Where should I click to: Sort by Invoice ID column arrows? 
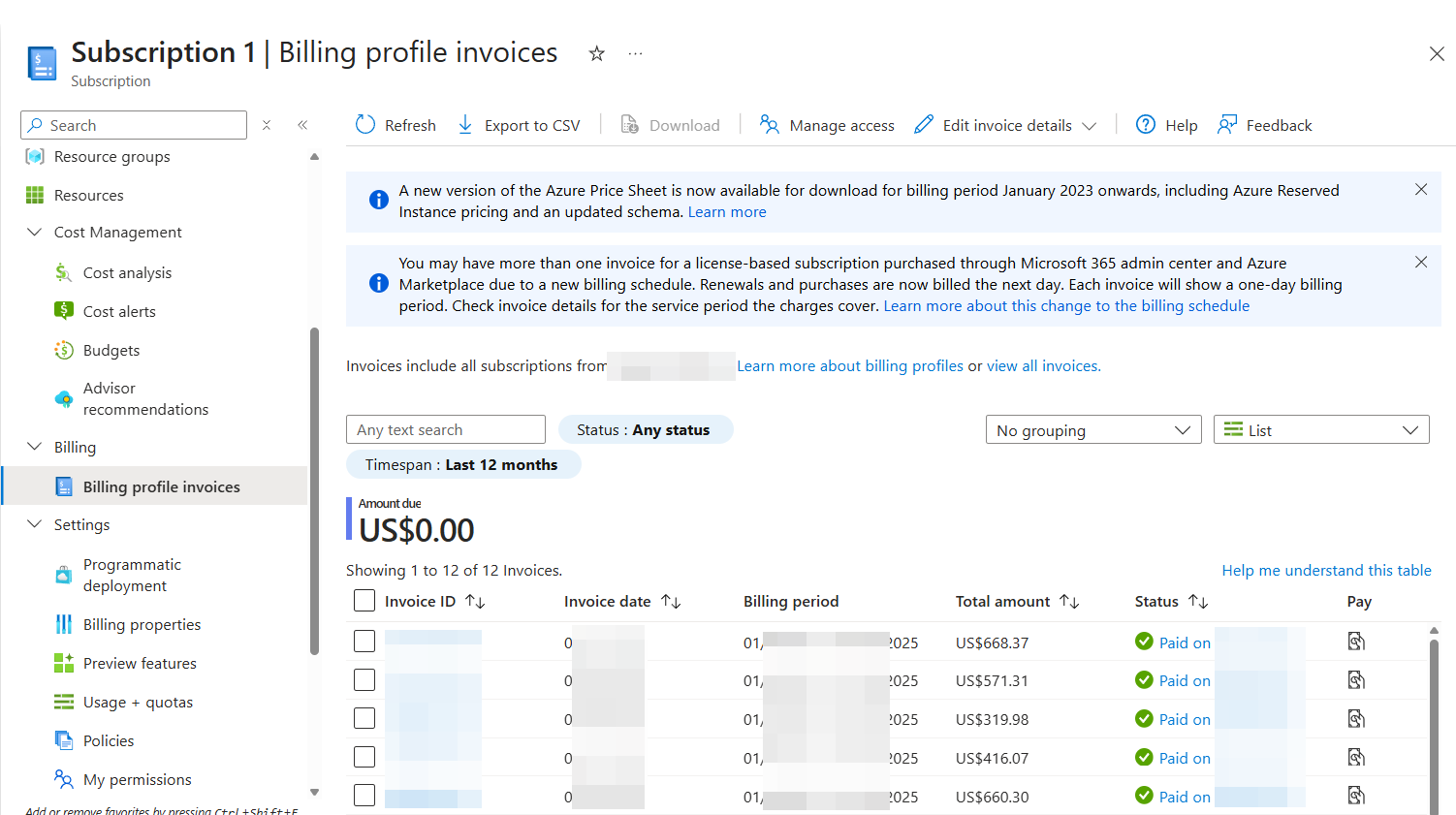(475, 601)
